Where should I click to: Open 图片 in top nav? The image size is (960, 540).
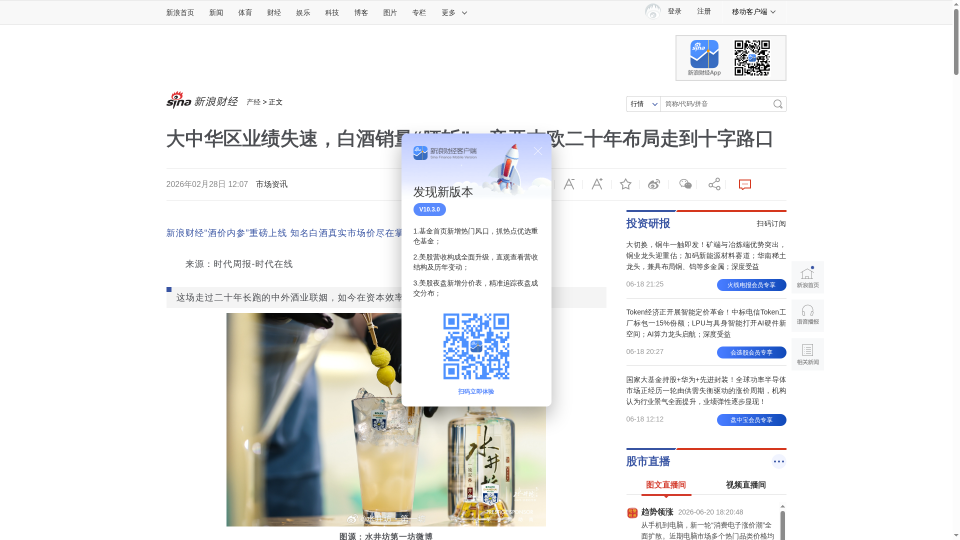click(x=390, y=12)
